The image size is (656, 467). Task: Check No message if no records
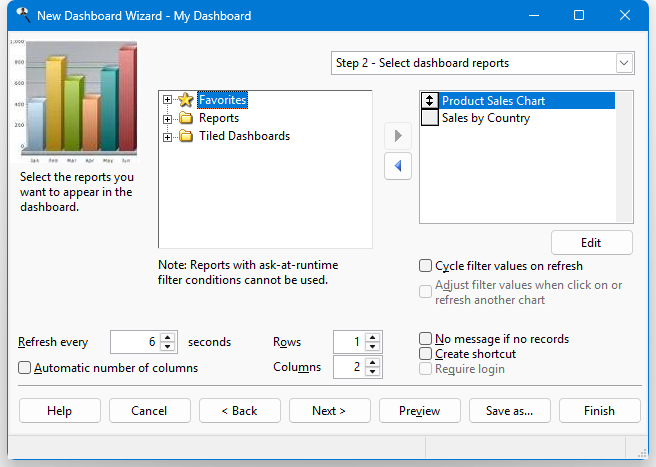pos(426,339)
